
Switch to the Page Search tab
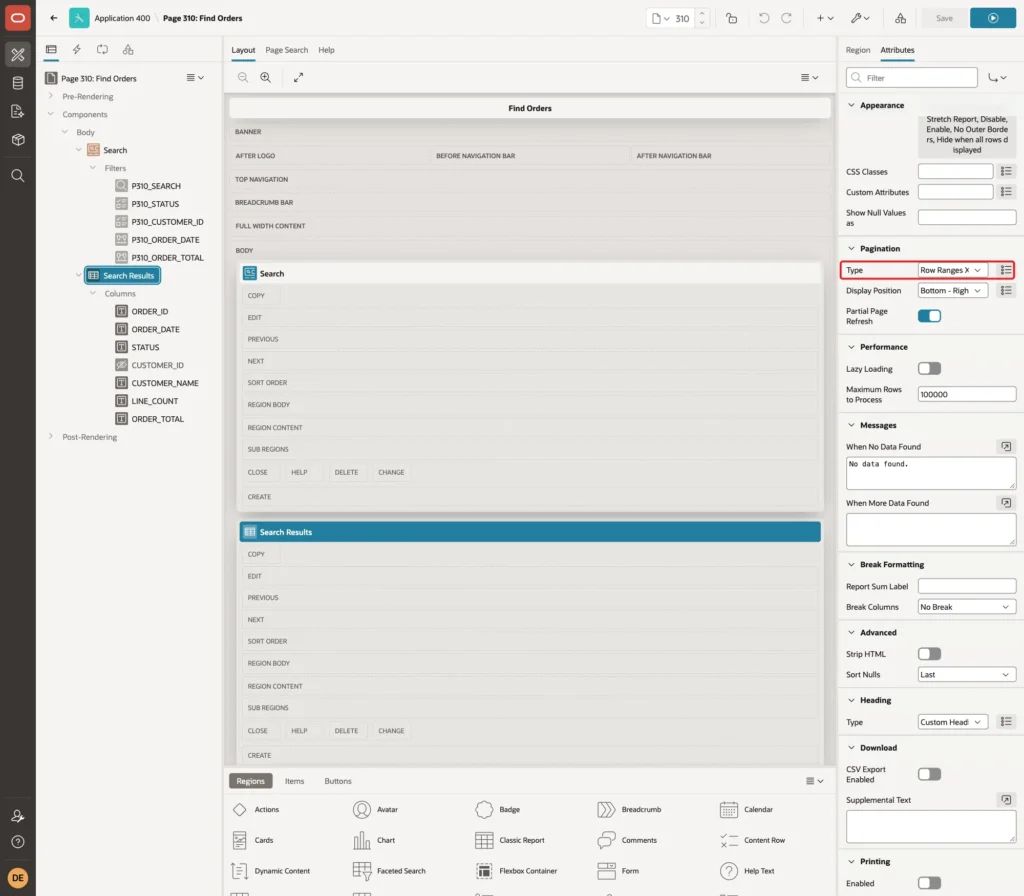pyautogui.click(x=286, y=50)
